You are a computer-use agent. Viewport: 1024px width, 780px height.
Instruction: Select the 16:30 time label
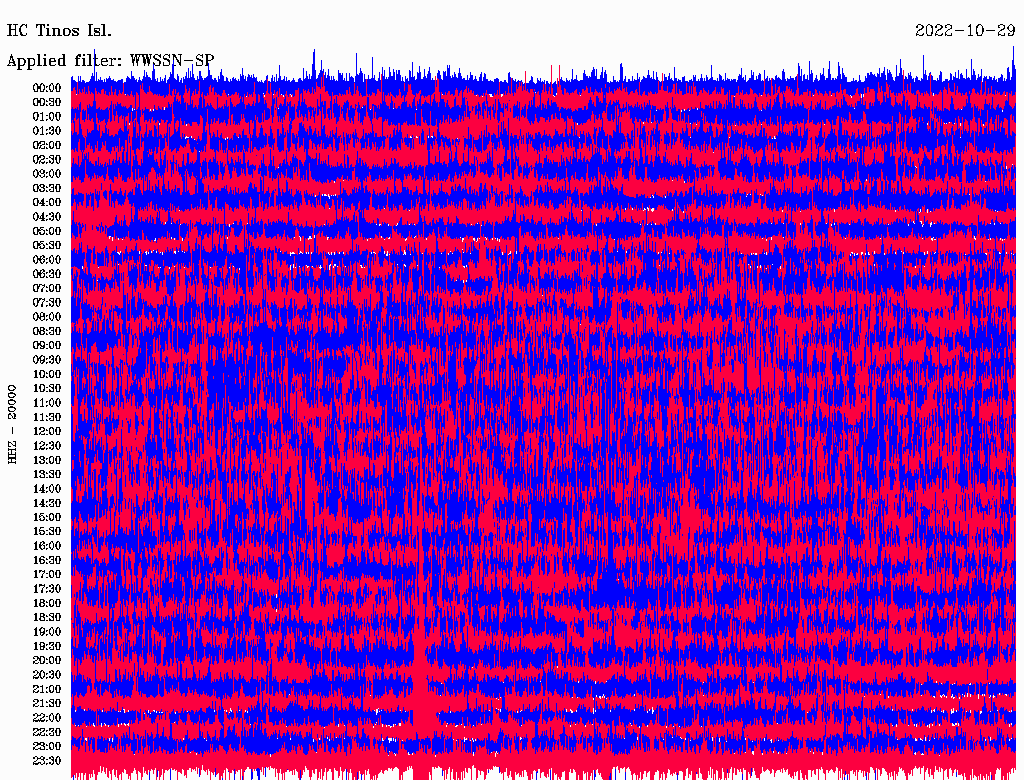point(47,561)
